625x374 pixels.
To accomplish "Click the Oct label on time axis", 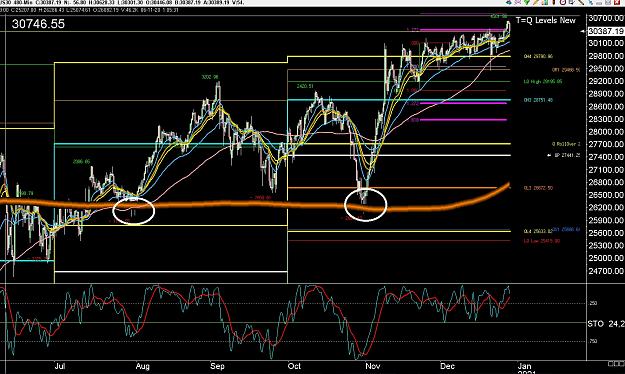I will pos(294,366).
